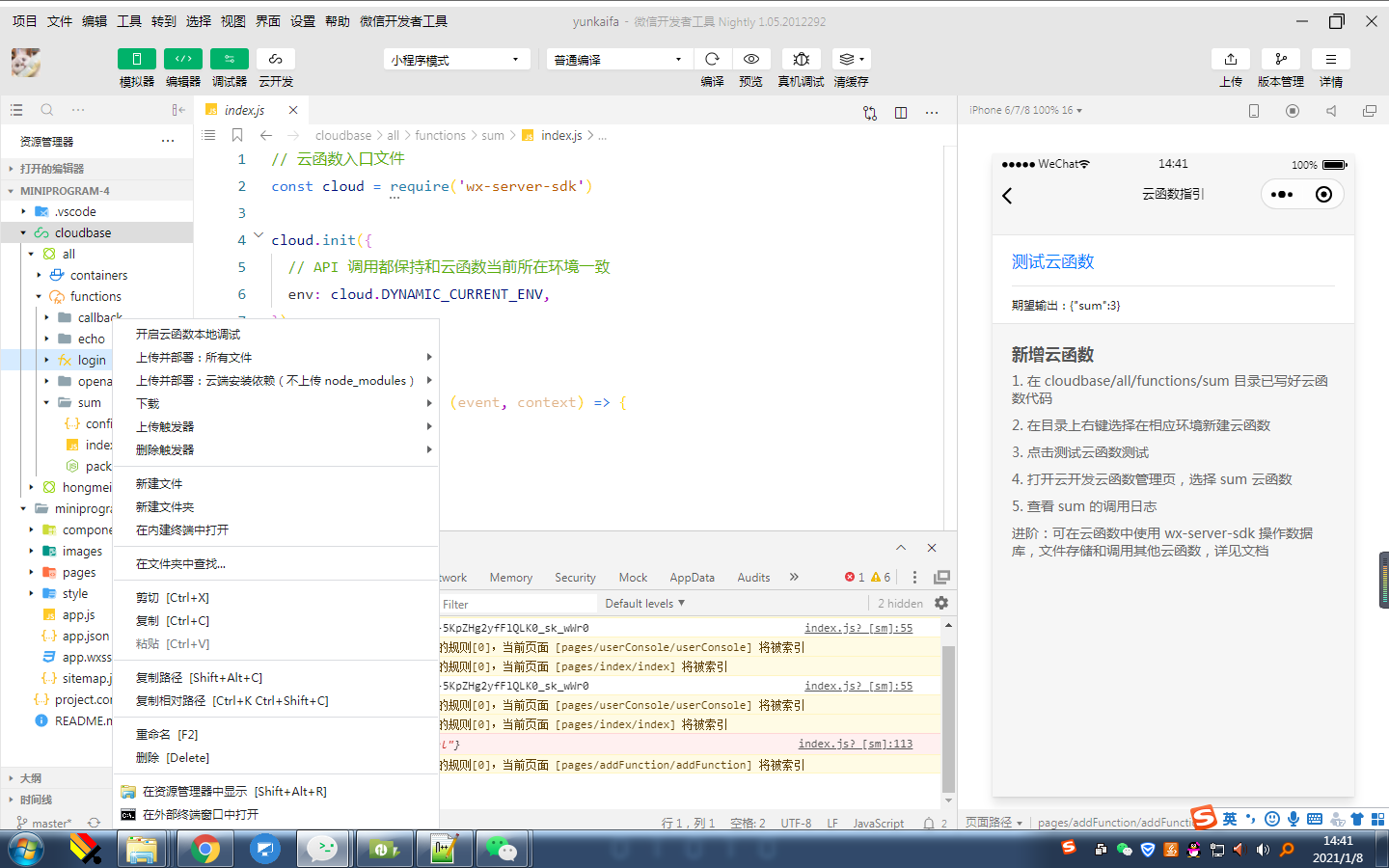Open the source control changes icon
Screen dimensions: 1389x868
point(870,113)
